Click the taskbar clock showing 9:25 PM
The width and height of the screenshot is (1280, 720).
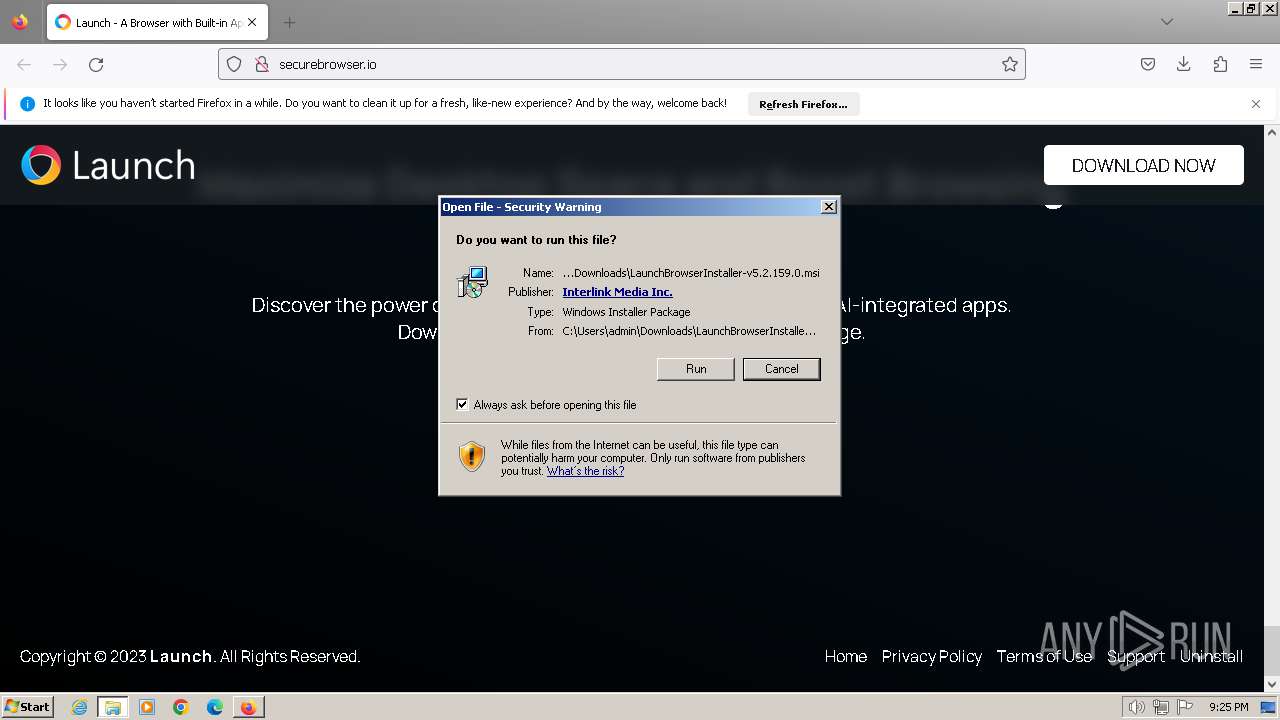click(x=1228, y=707)
